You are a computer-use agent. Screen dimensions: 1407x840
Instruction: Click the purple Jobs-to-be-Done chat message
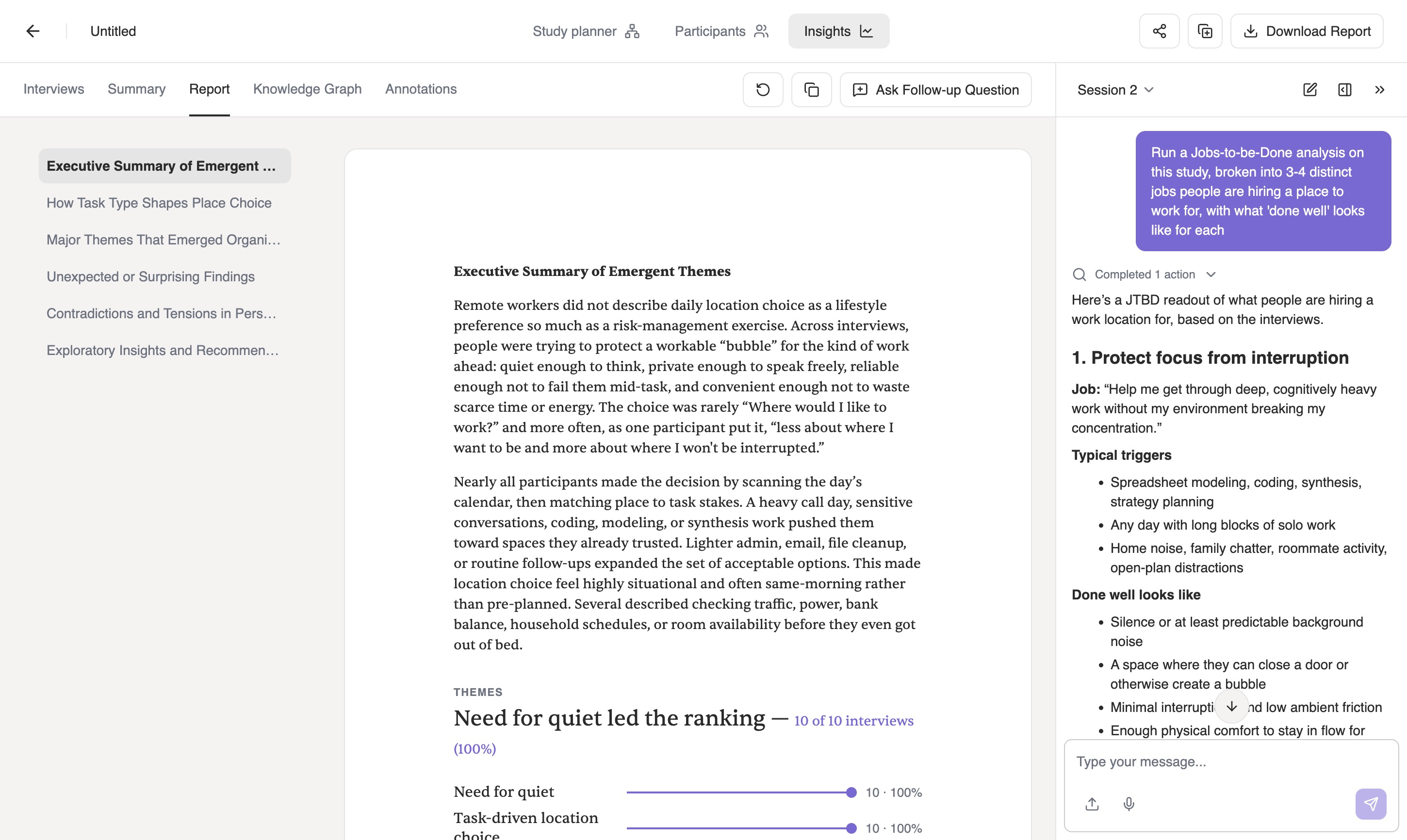pos(1263,191)
